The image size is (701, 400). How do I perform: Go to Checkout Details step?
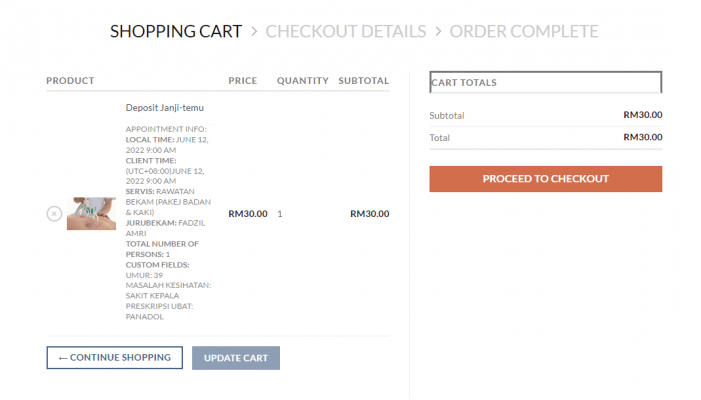[346, 31]
